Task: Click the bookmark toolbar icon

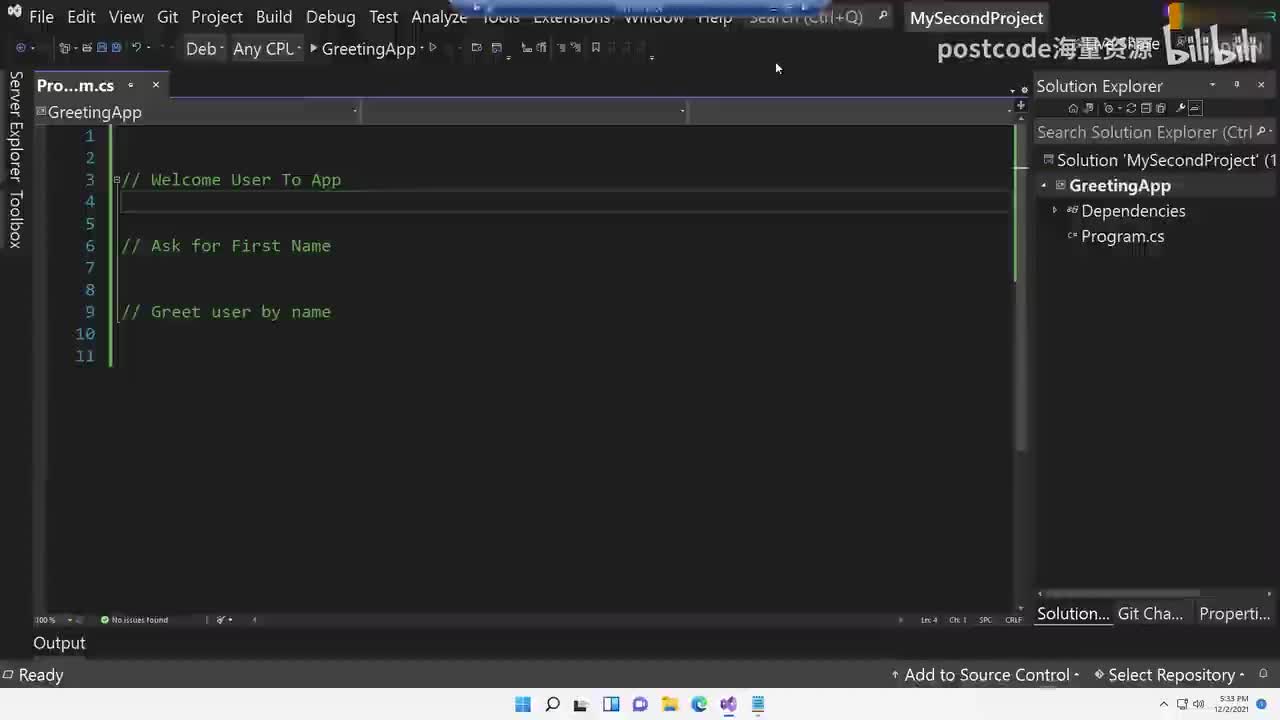Action: coord(596,48)
